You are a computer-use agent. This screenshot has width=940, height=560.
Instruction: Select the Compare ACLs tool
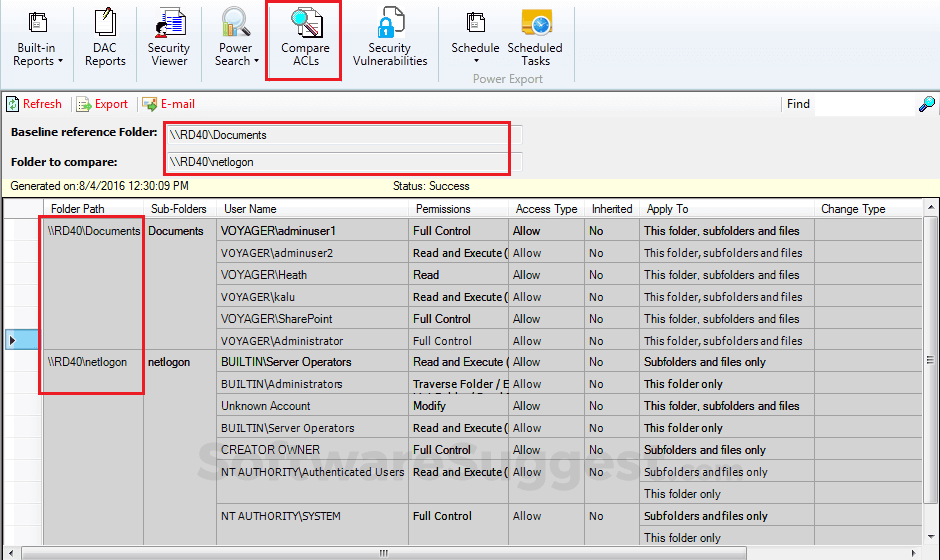pos(305,42)
